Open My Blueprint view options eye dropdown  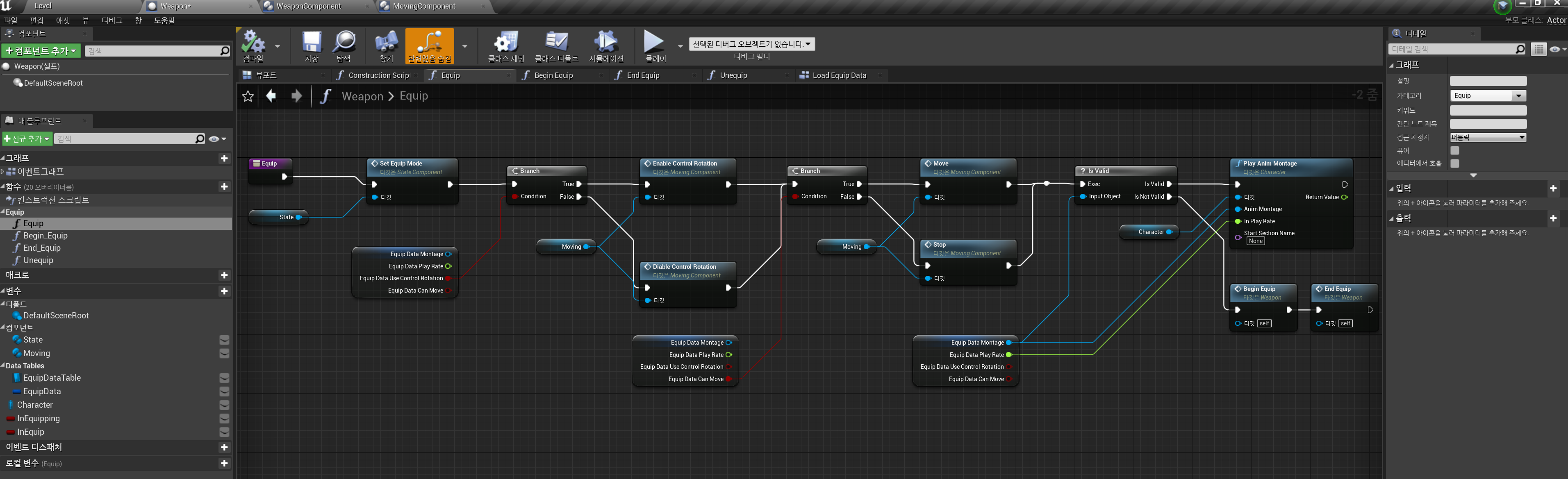pyautogui.click(x=217, y=139)
